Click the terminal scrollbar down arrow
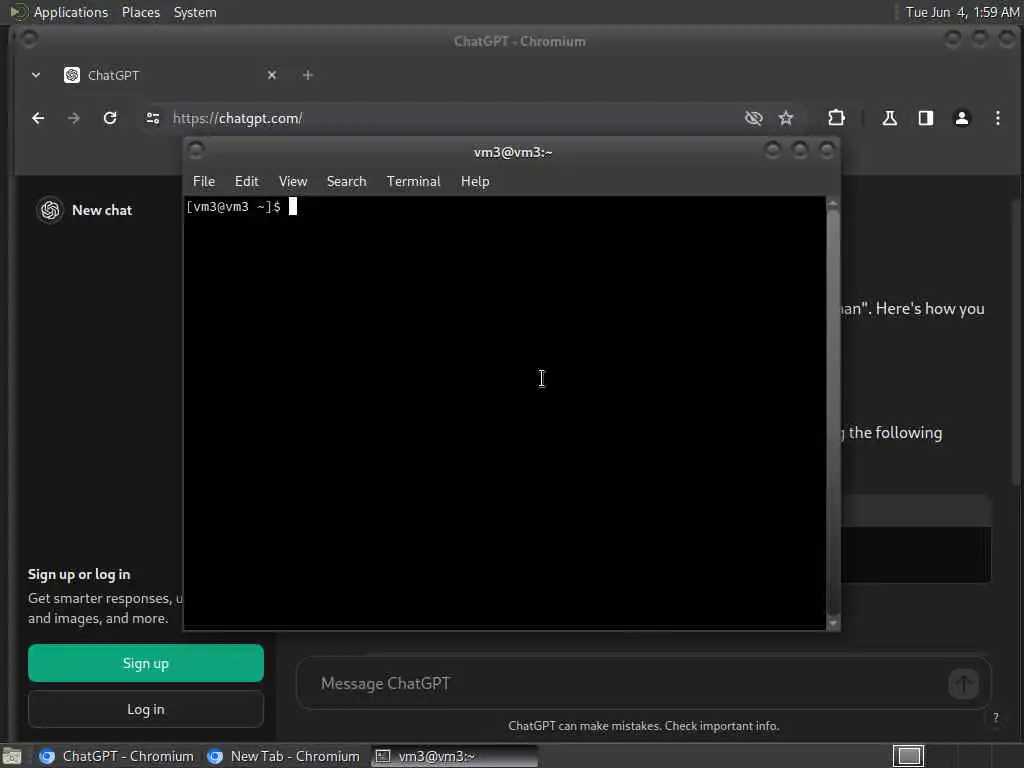This screenshot has width=1024, height=768. [833, 624]
